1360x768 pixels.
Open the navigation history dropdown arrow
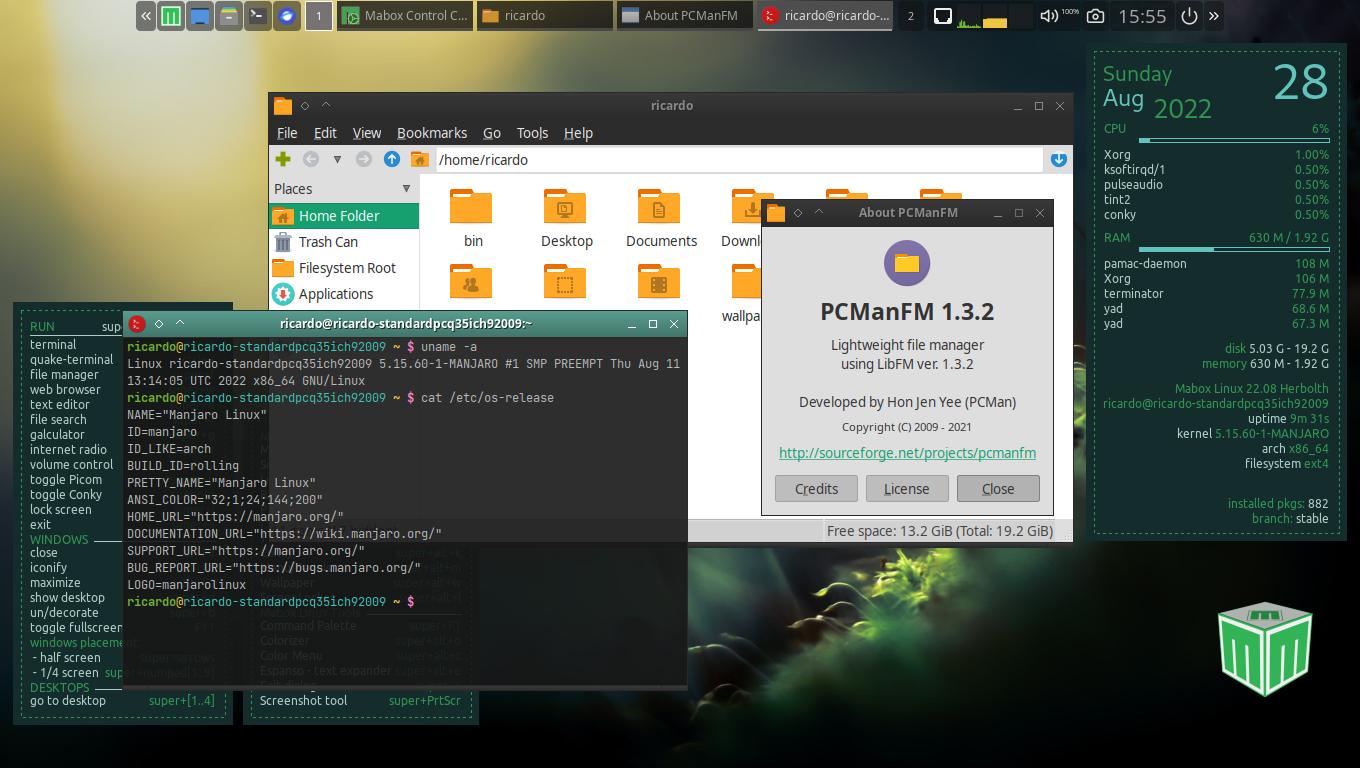point(337,159)
